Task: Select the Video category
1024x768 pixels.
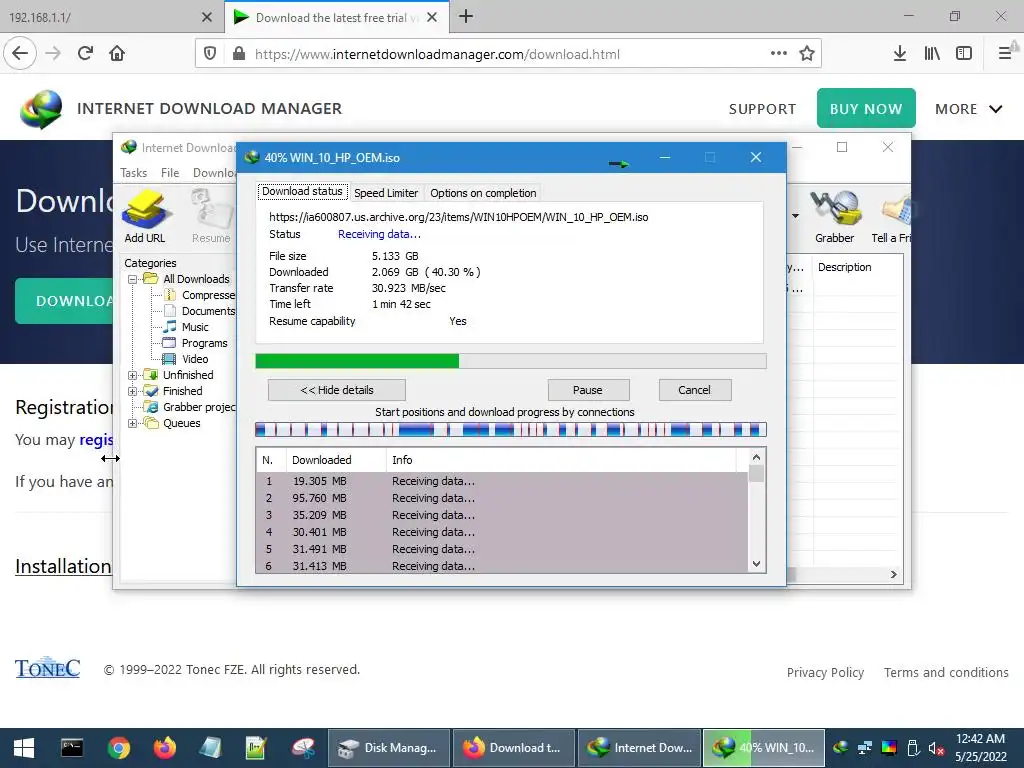Action: tap(195, 359)
